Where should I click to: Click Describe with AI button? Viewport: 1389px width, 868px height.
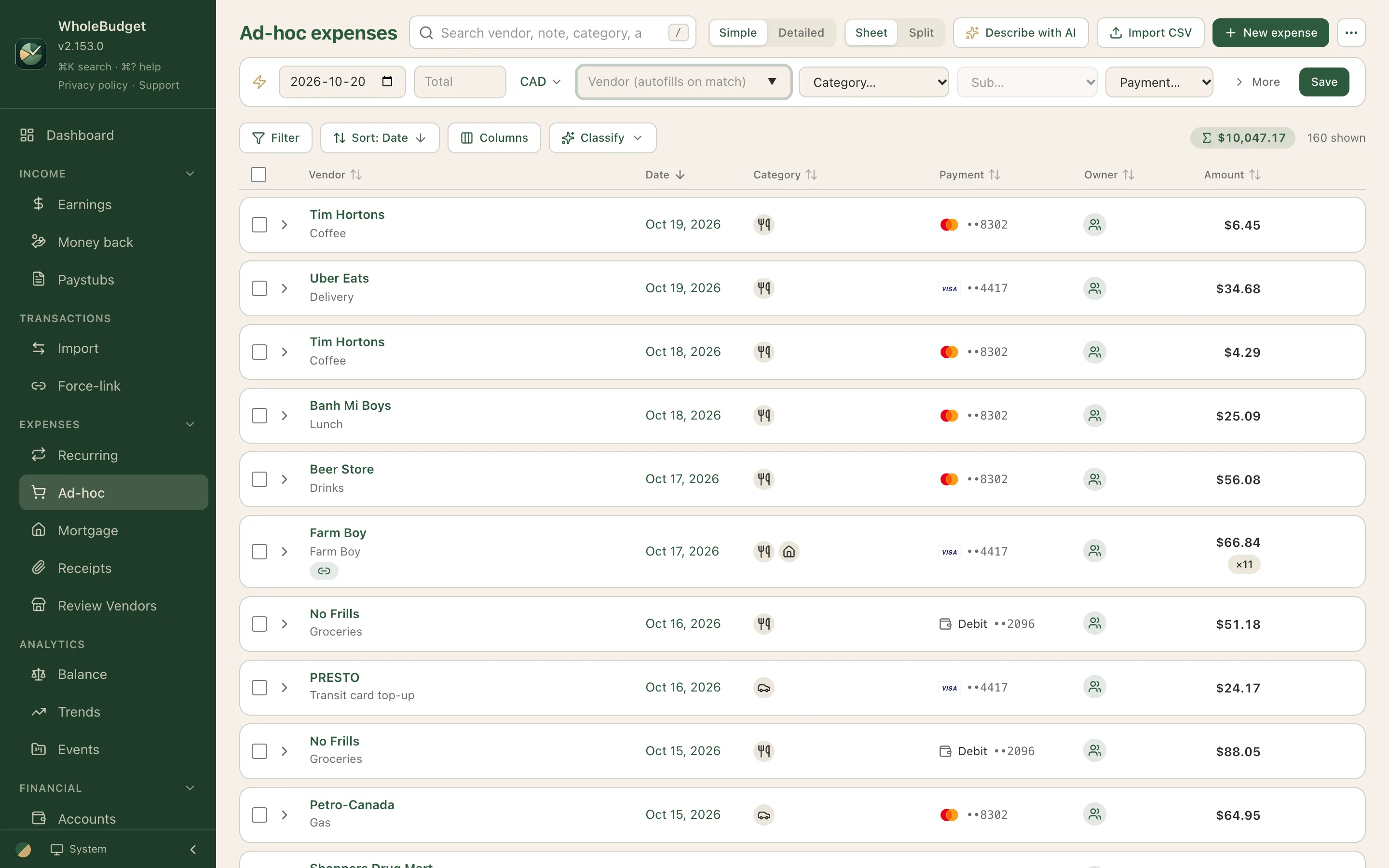coord(1021,33)
